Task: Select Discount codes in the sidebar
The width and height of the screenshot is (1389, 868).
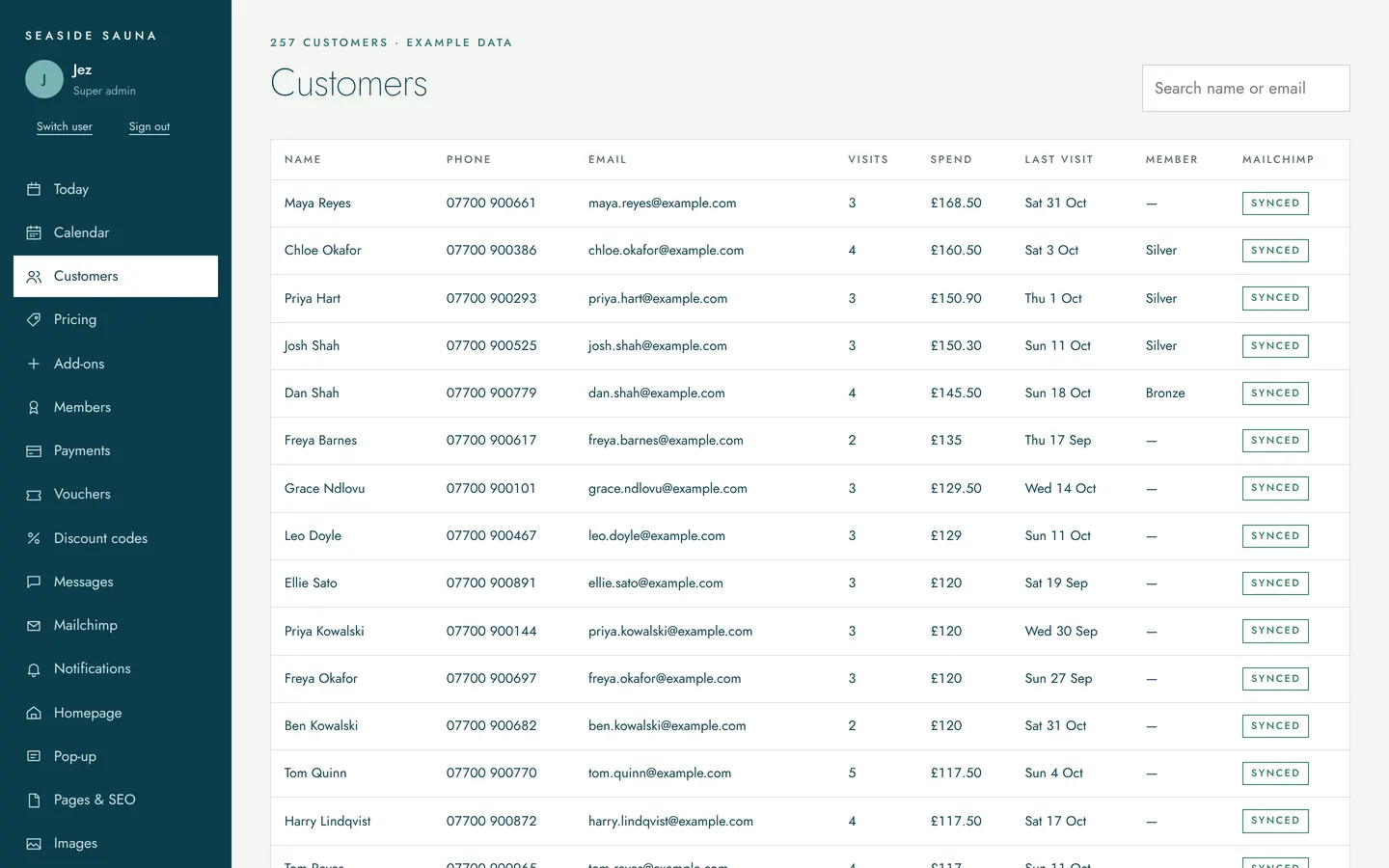Action: 116,538
